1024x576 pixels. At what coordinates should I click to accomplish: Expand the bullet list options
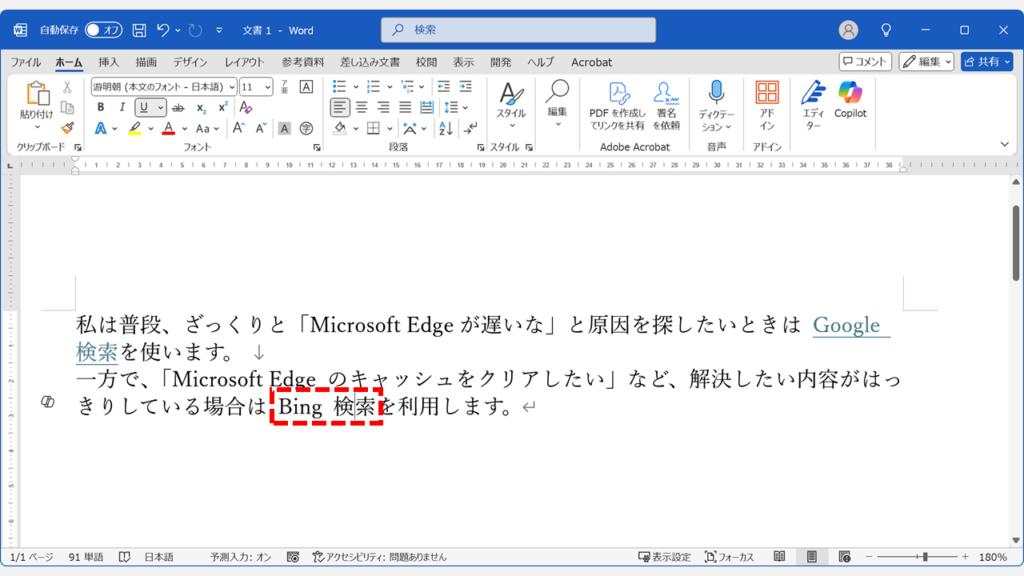[356, 87]
